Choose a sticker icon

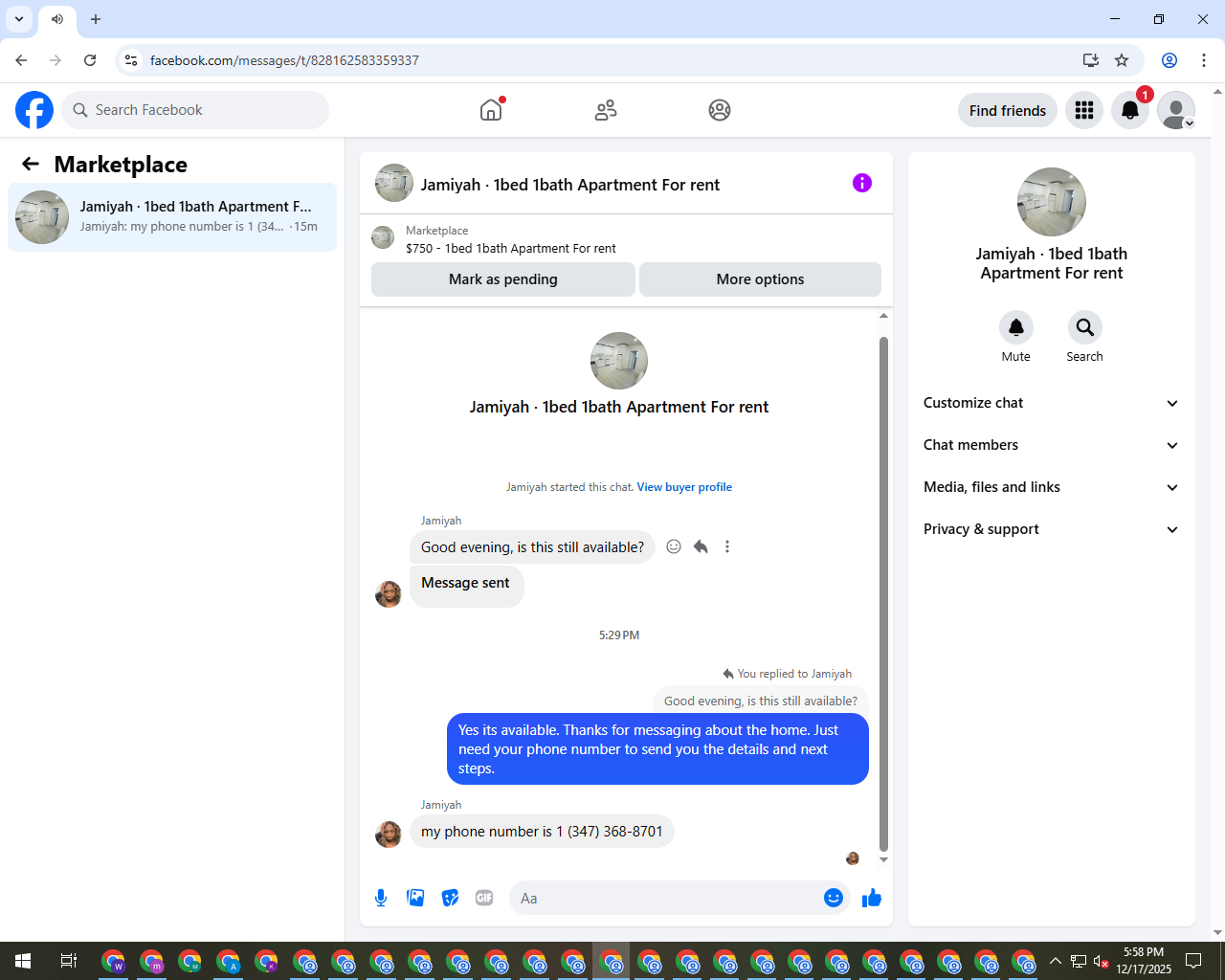coord(450,898)
